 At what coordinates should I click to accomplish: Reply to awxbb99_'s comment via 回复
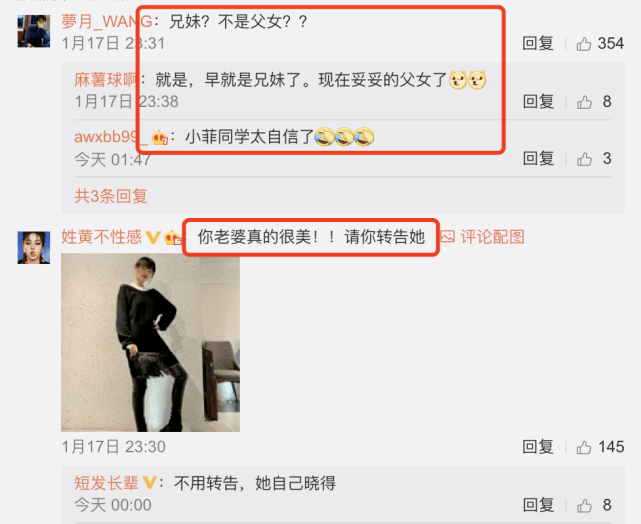538,159
